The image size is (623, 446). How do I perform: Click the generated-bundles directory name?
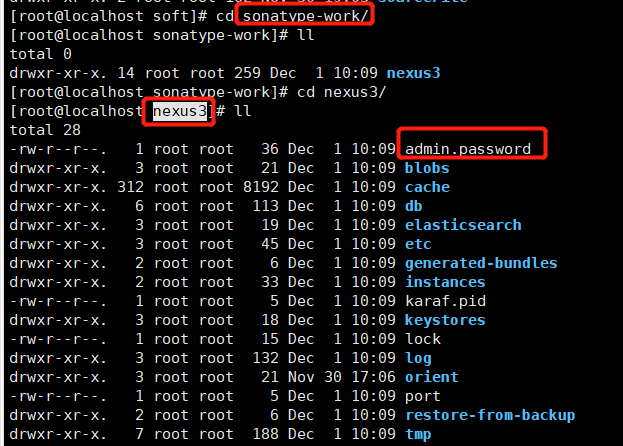tap(481, 263)
